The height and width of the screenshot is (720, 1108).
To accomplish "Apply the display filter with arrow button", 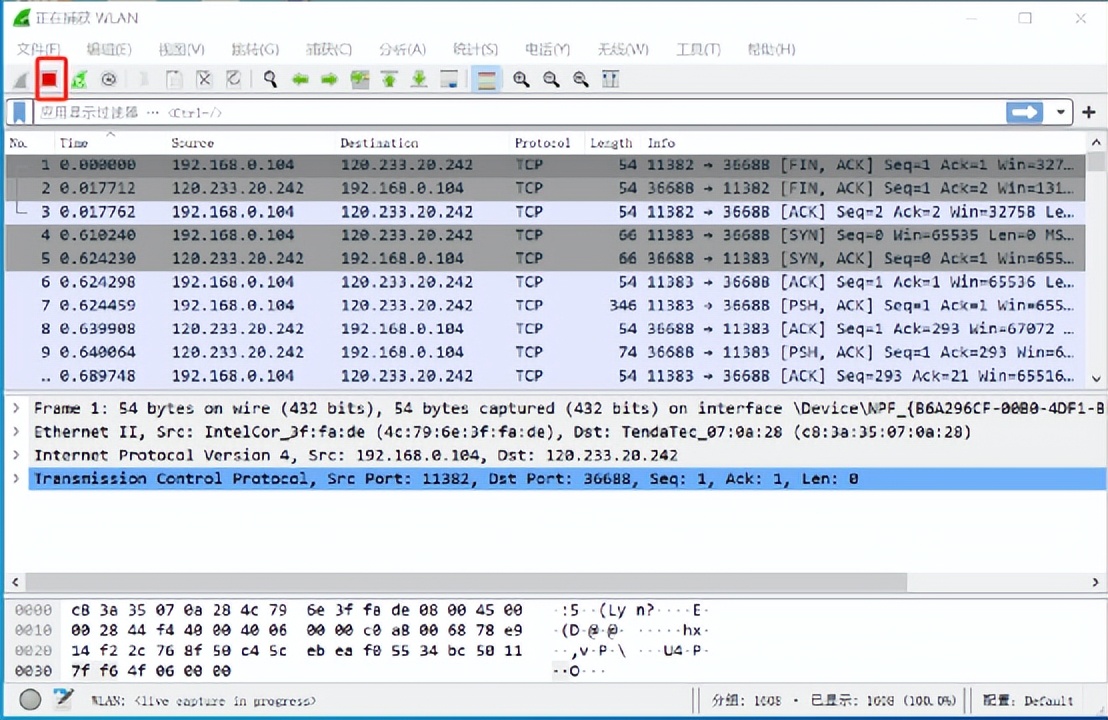I will (x=1023, y=112).
